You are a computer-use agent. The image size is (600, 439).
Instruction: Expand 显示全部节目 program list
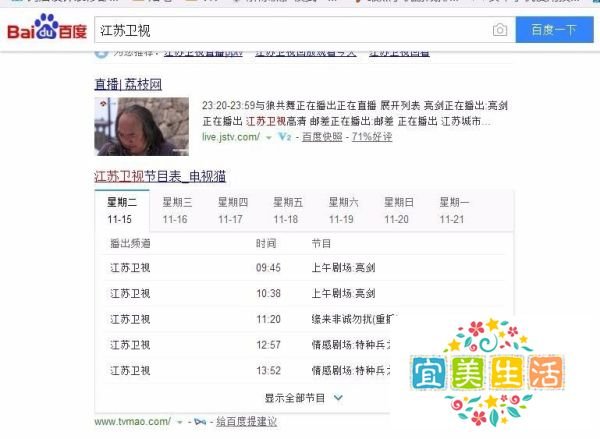coord(303,398)
